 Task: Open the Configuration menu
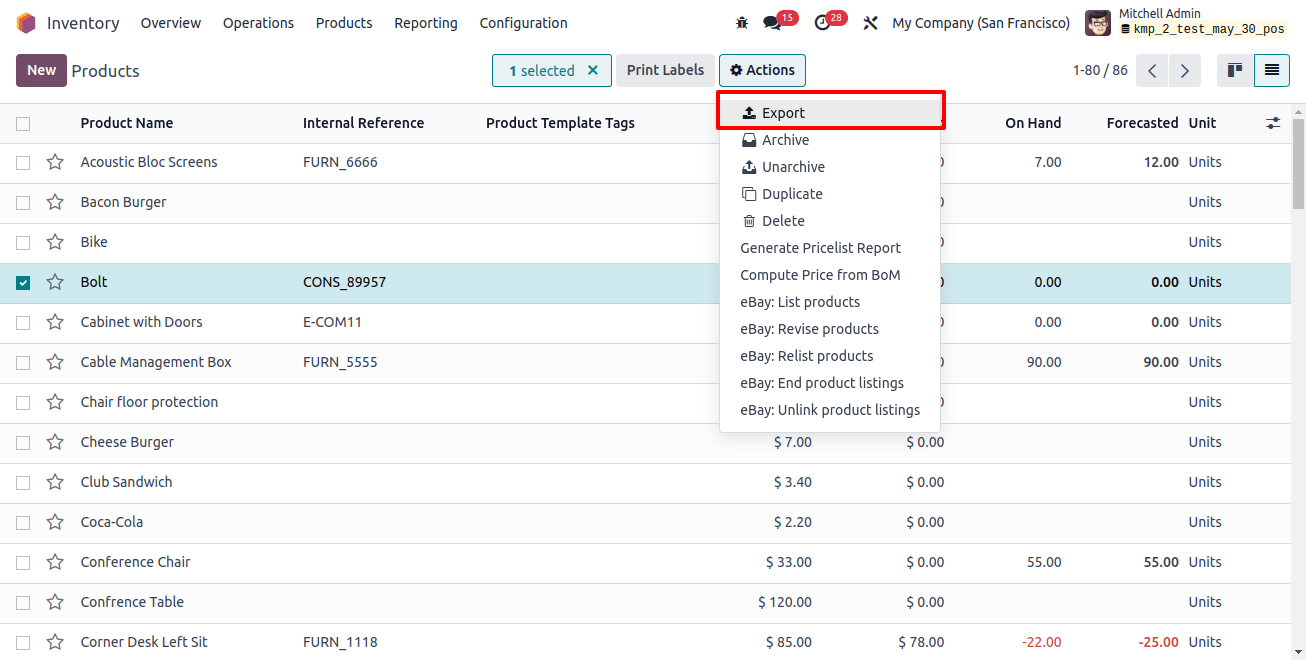click(523, 23)
